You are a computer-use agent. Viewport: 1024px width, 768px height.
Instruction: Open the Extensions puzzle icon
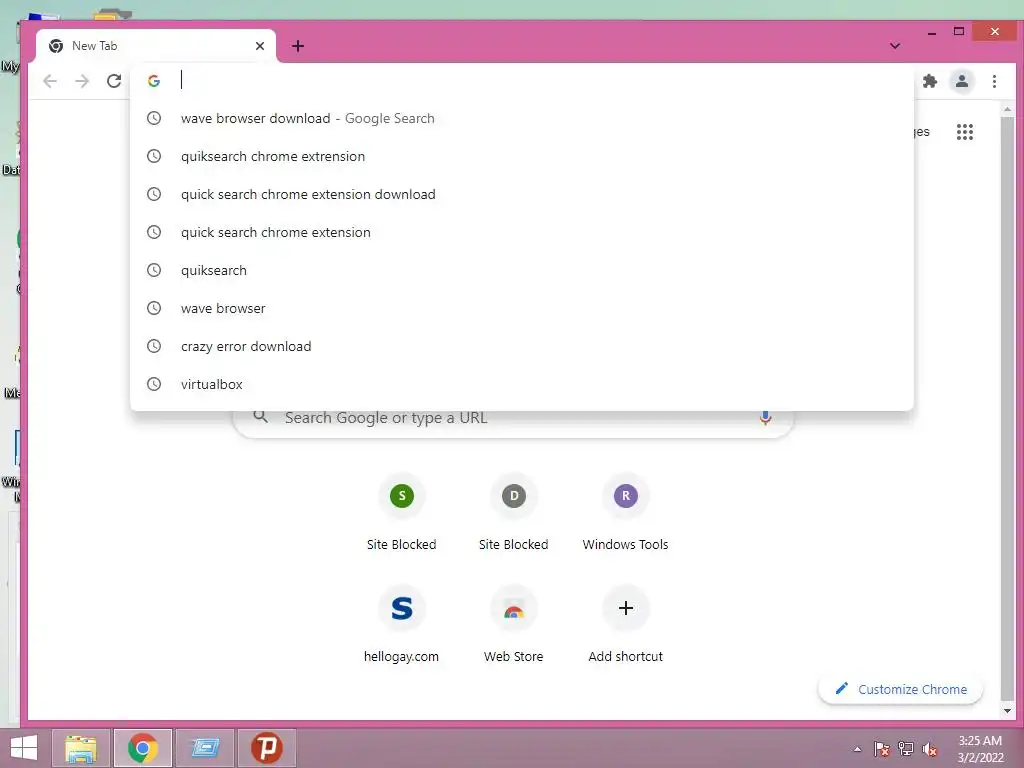(x=929, y=81)
